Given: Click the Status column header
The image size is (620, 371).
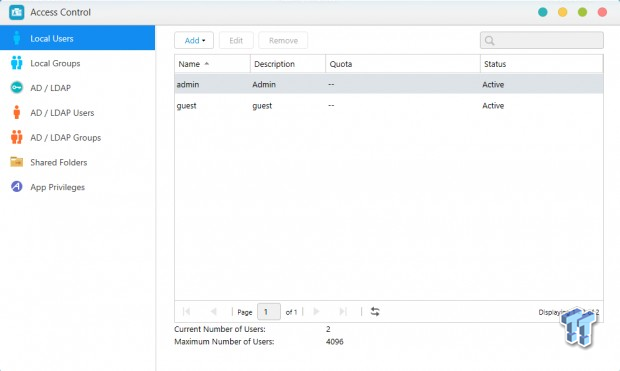Looking at the screenshot, I should click(542, 64).
